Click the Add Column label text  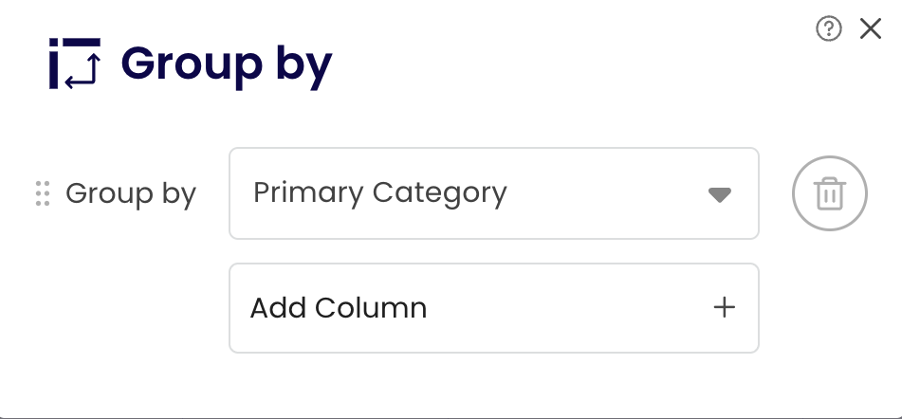point(338,308)
